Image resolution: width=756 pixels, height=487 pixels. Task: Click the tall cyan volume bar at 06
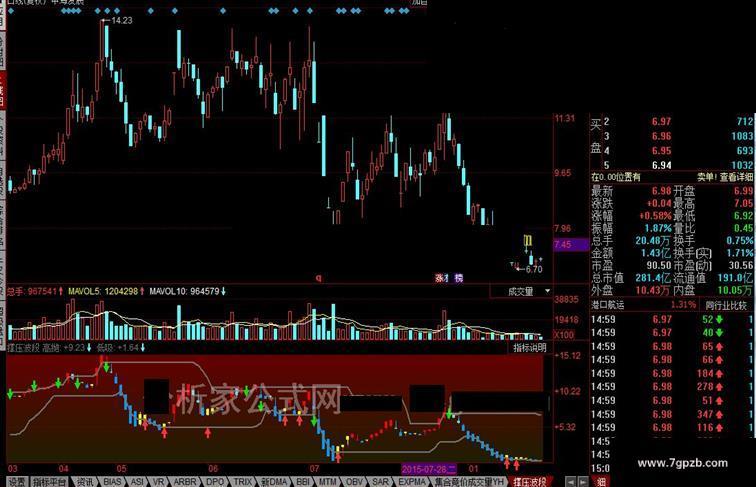pyautogui.click(x=179, y=323)
